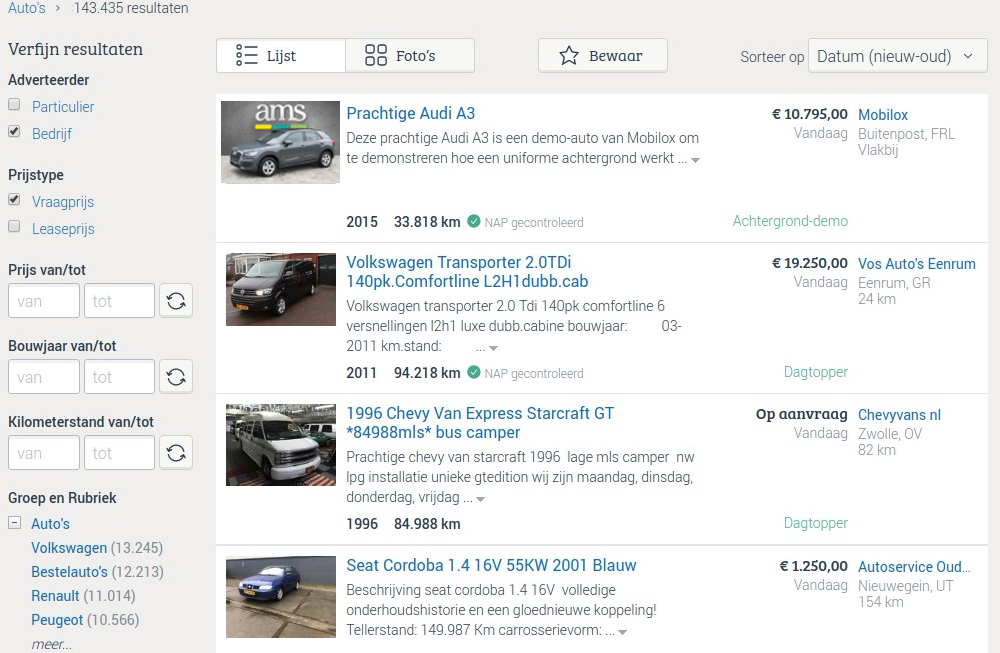1000x653 pixels.
Task: Show more categories via meer...
Action: 51,644
